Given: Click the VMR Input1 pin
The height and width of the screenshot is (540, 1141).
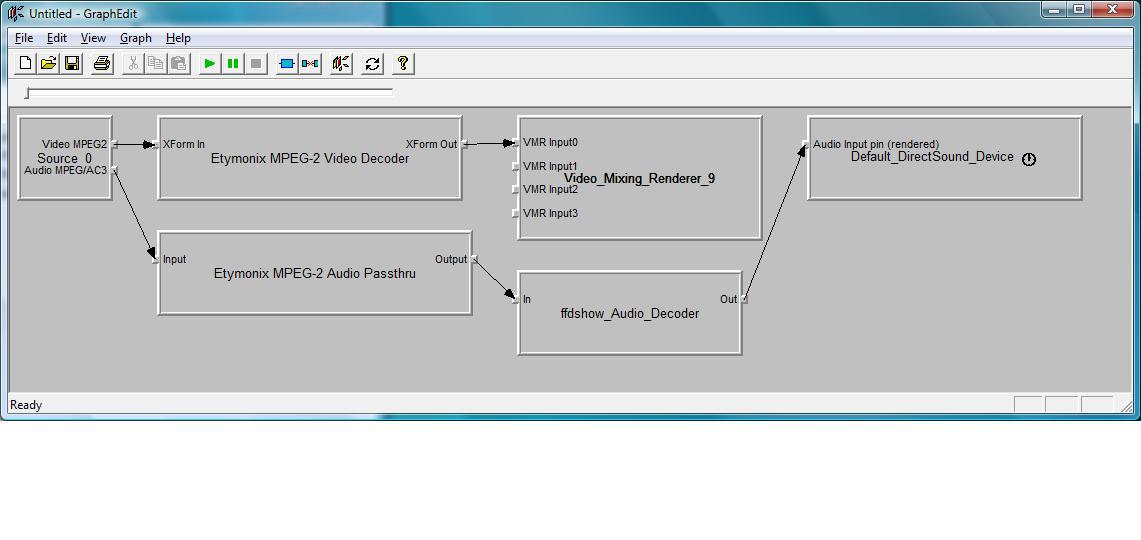Looking at the screenshot, I should 516,167.
